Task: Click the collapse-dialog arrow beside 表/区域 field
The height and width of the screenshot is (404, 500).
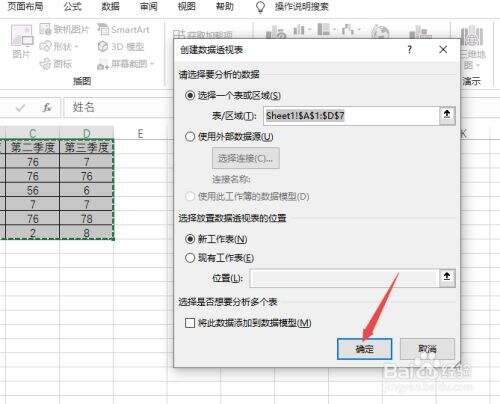Action: (447, 115)
